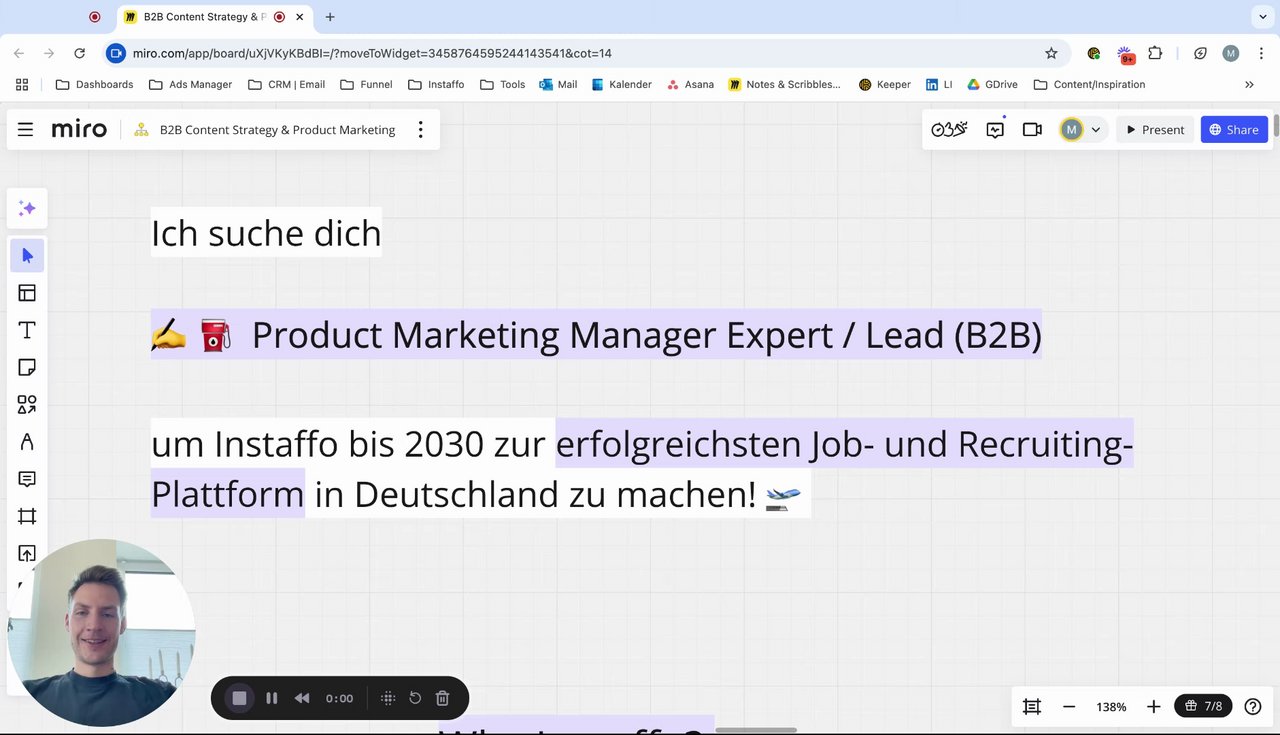The image size is (1280, 735).
Task: Open a new browser tab
Action: pyautogui.click(x=330, y=17)
